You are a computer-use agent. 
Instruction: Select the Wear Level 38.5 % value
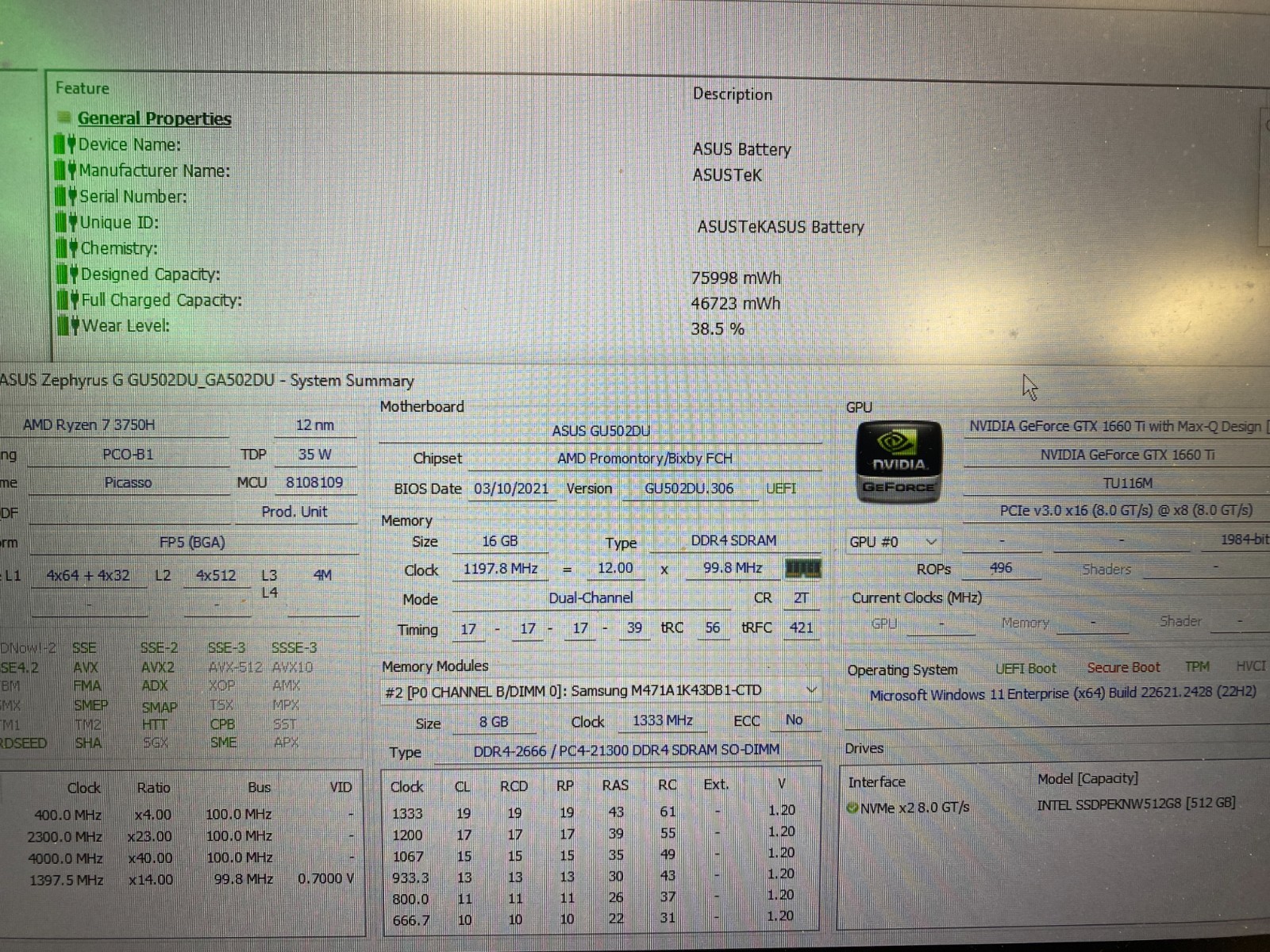click(x=718, y=328)
